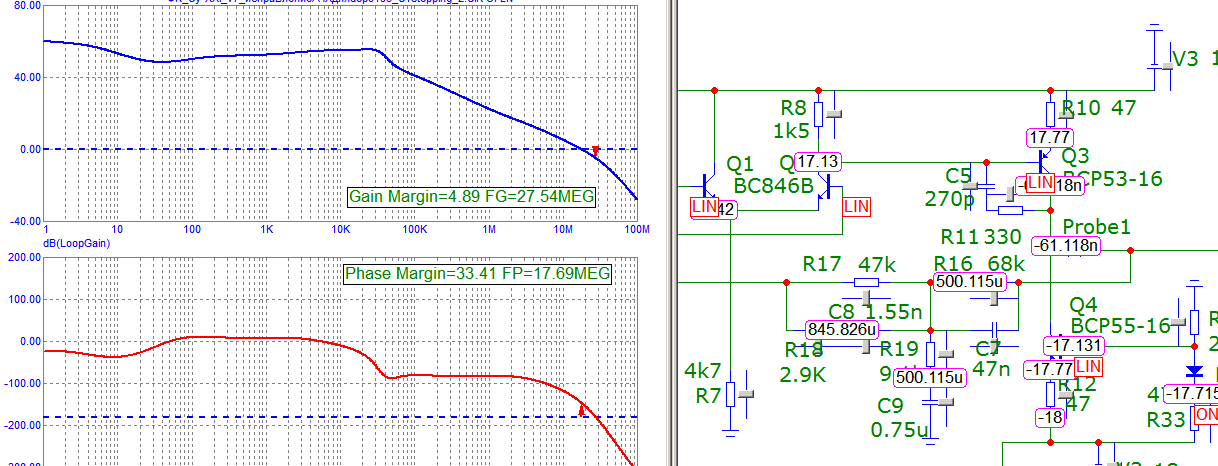Viewport: 1218px width, 466px height.
Task: Select the R10 47 resistor symbol
Action: click(1050, 113)
